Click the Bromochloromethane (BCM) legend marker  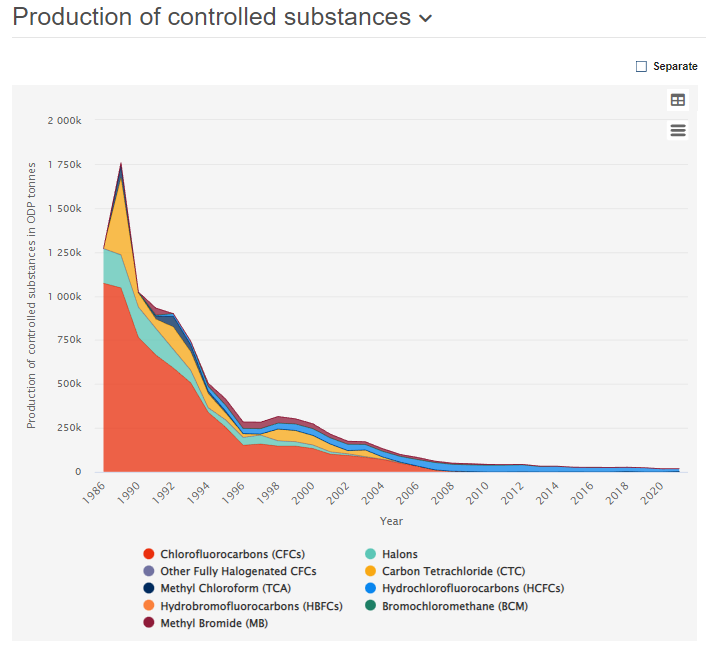pos(371,606)
